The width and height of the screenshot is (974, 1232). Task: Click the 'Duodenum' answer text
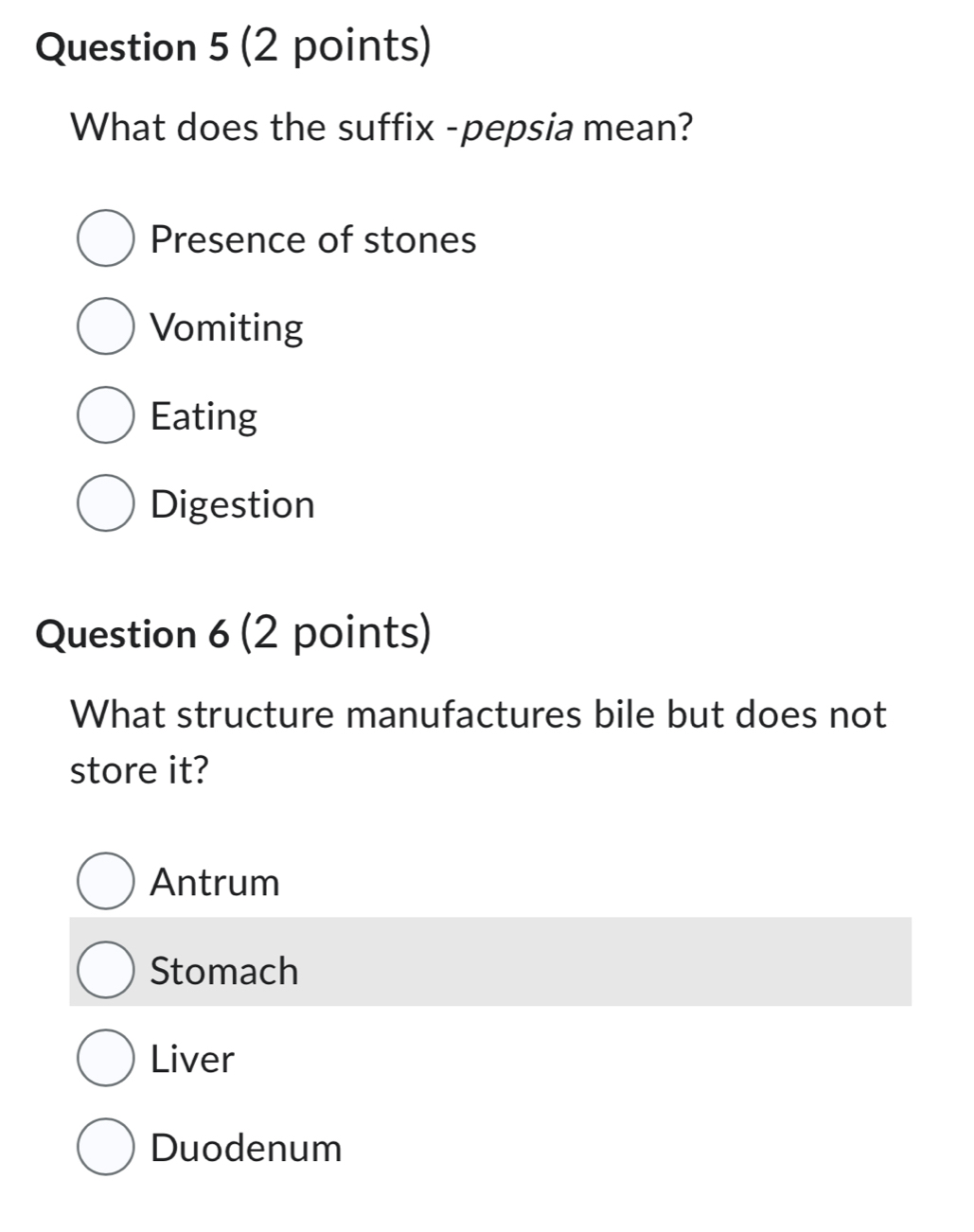[245, 1148]
